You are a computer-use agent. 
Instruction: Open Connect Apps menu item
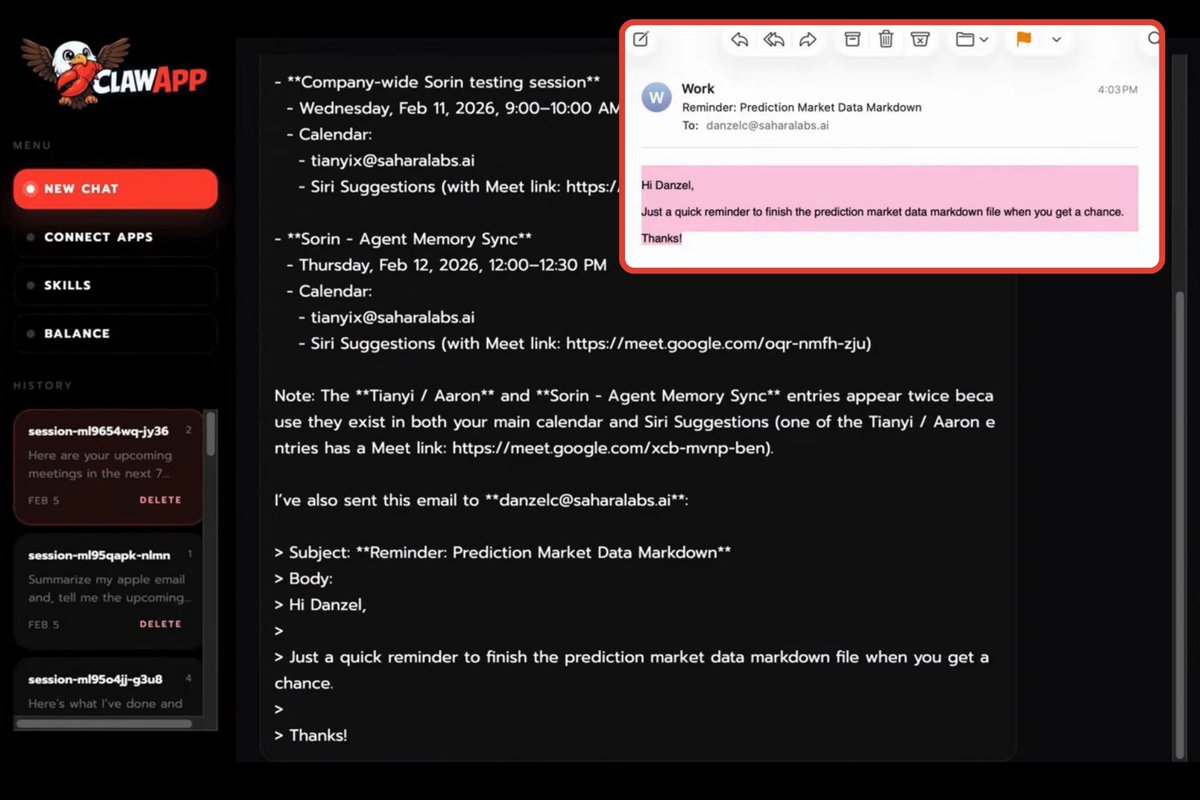point(115,237)
